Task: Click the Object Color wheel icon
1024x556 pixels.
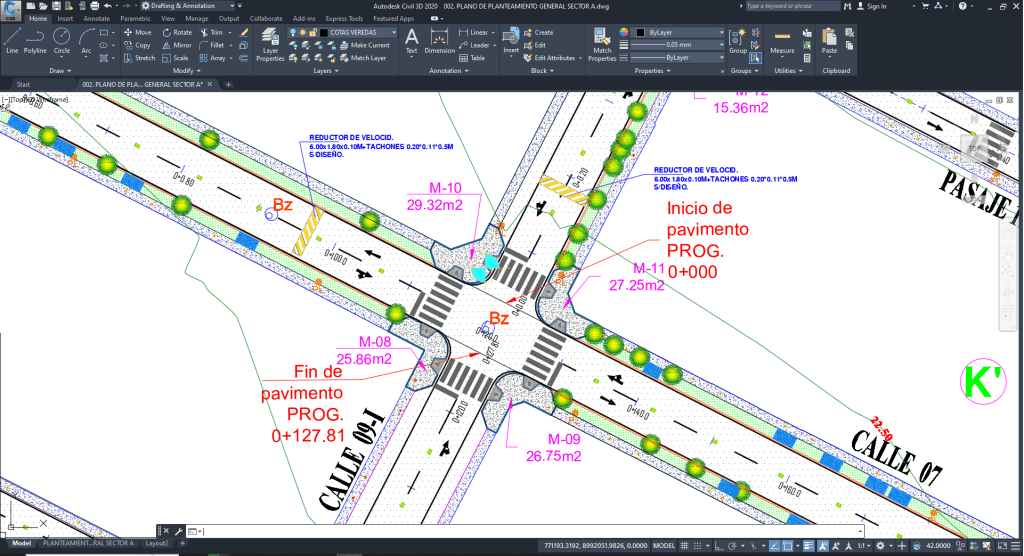Action: [624, 32]
